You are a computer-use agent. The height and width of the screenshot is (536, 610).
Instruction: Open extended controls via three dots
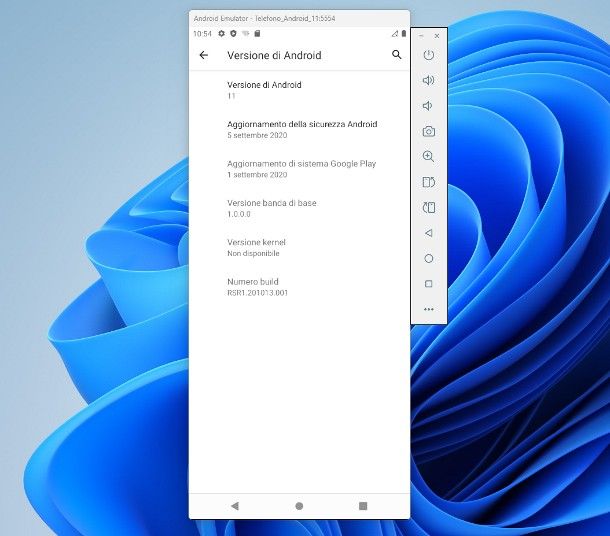[429, 309]
